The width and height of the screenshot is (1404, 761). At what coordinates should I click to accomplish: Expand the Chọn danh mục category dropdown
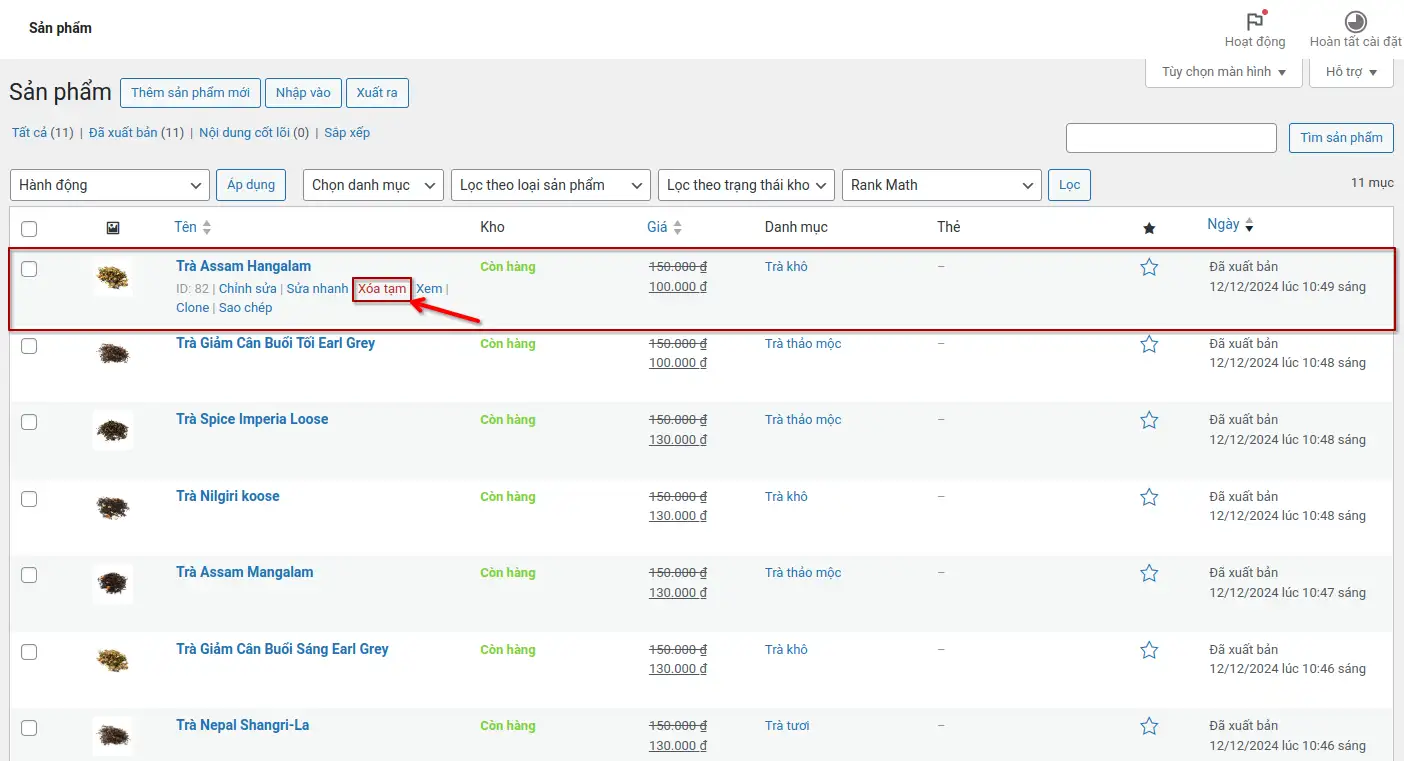[374, 185]
